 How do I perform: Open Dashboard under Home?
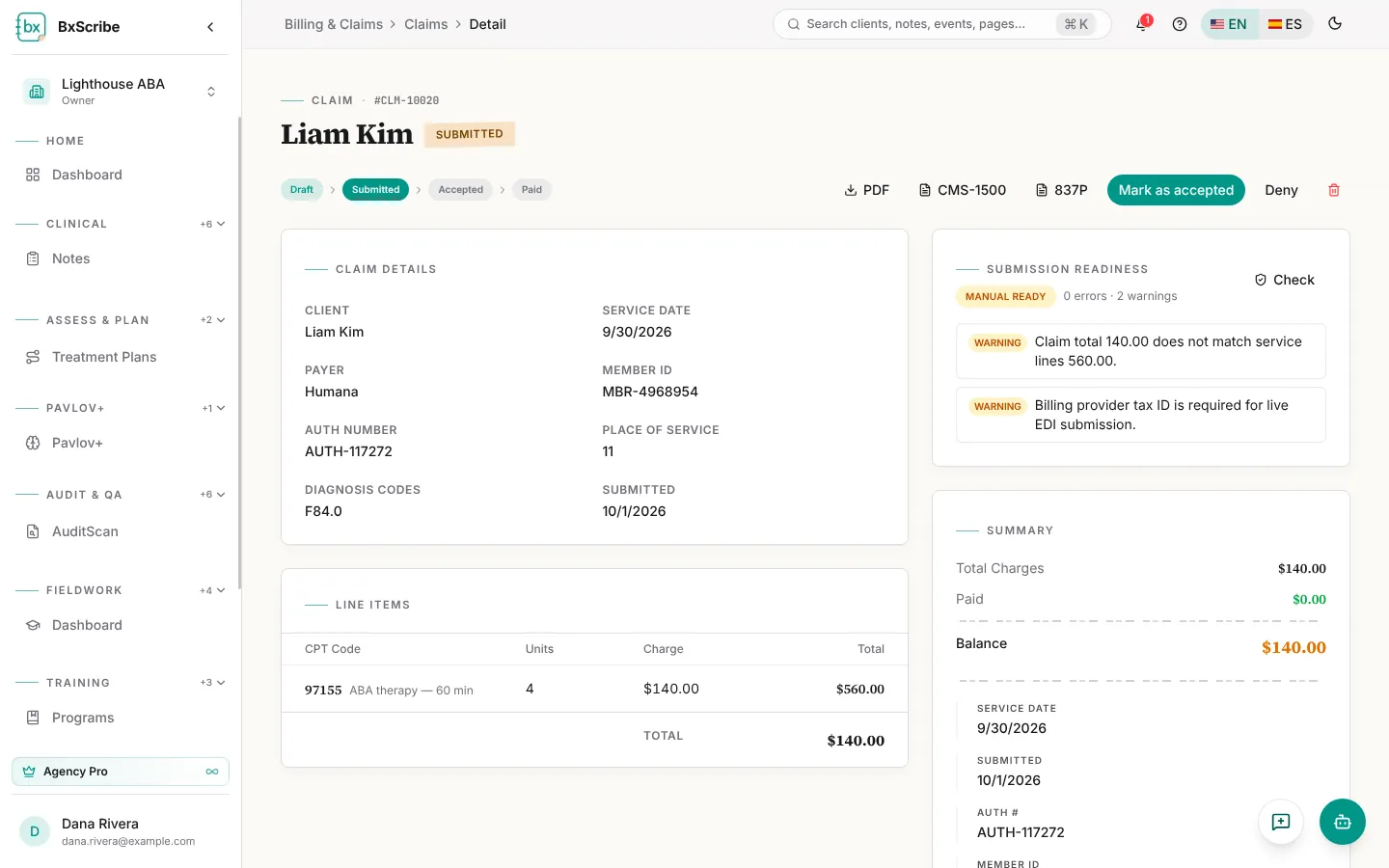(x=121, y=175)
